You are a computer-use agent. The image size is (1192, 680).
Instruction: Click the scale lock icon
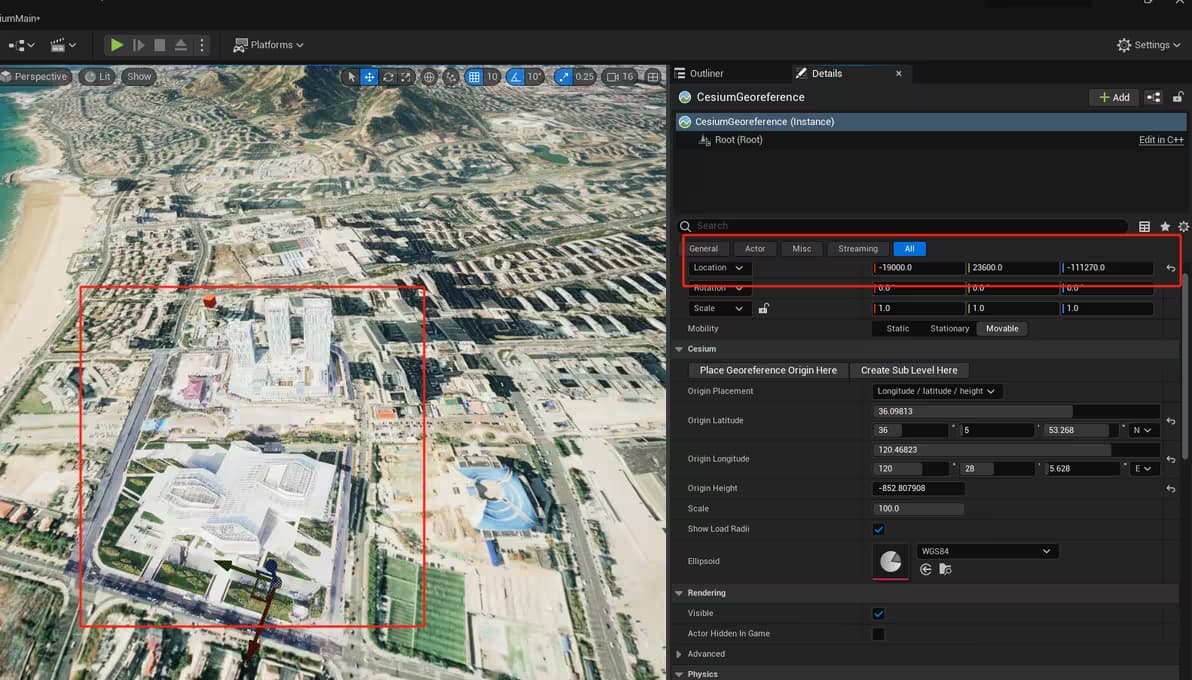tap(763, 309)
